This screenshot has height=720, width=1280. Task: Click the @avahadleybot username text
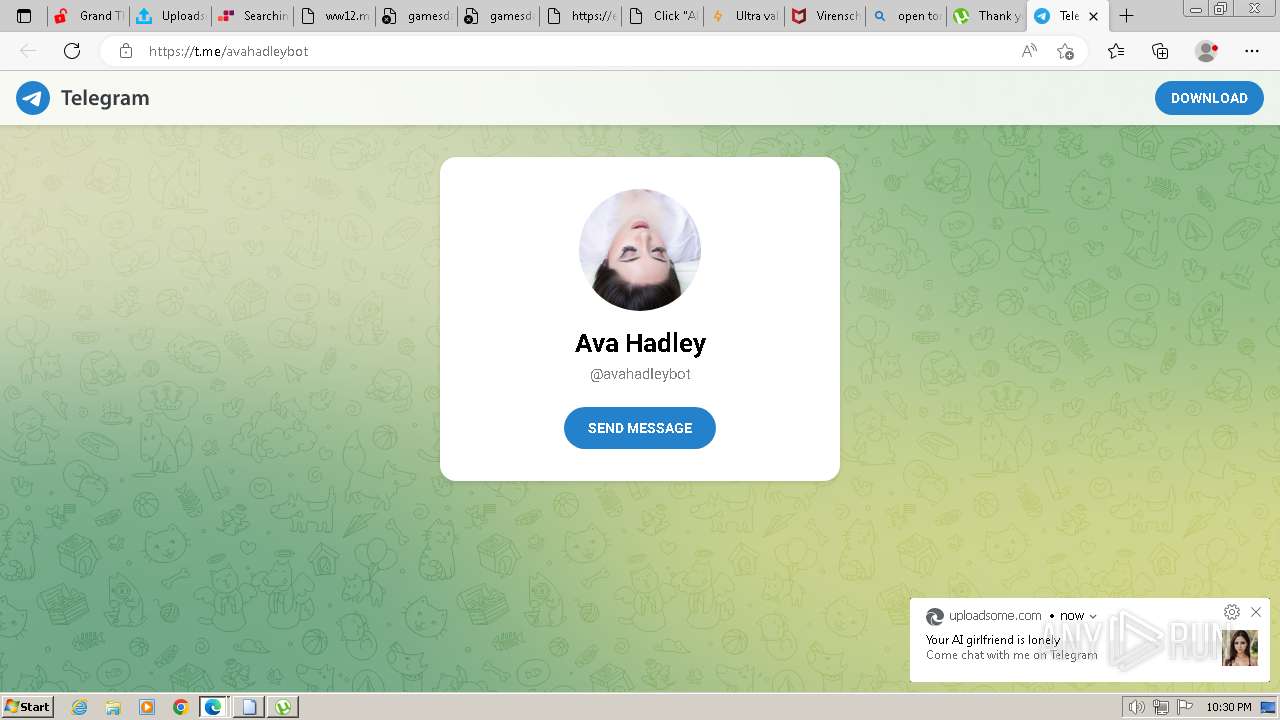pos(640,374)
